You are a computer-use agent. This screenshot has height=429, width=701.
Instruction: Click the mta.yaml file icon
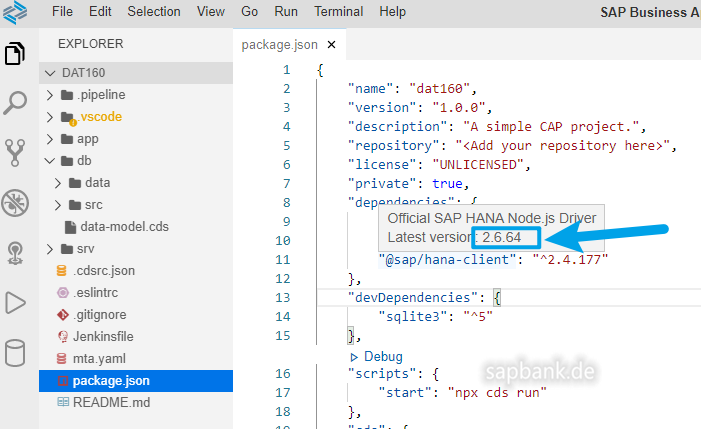tap(62, 358)
